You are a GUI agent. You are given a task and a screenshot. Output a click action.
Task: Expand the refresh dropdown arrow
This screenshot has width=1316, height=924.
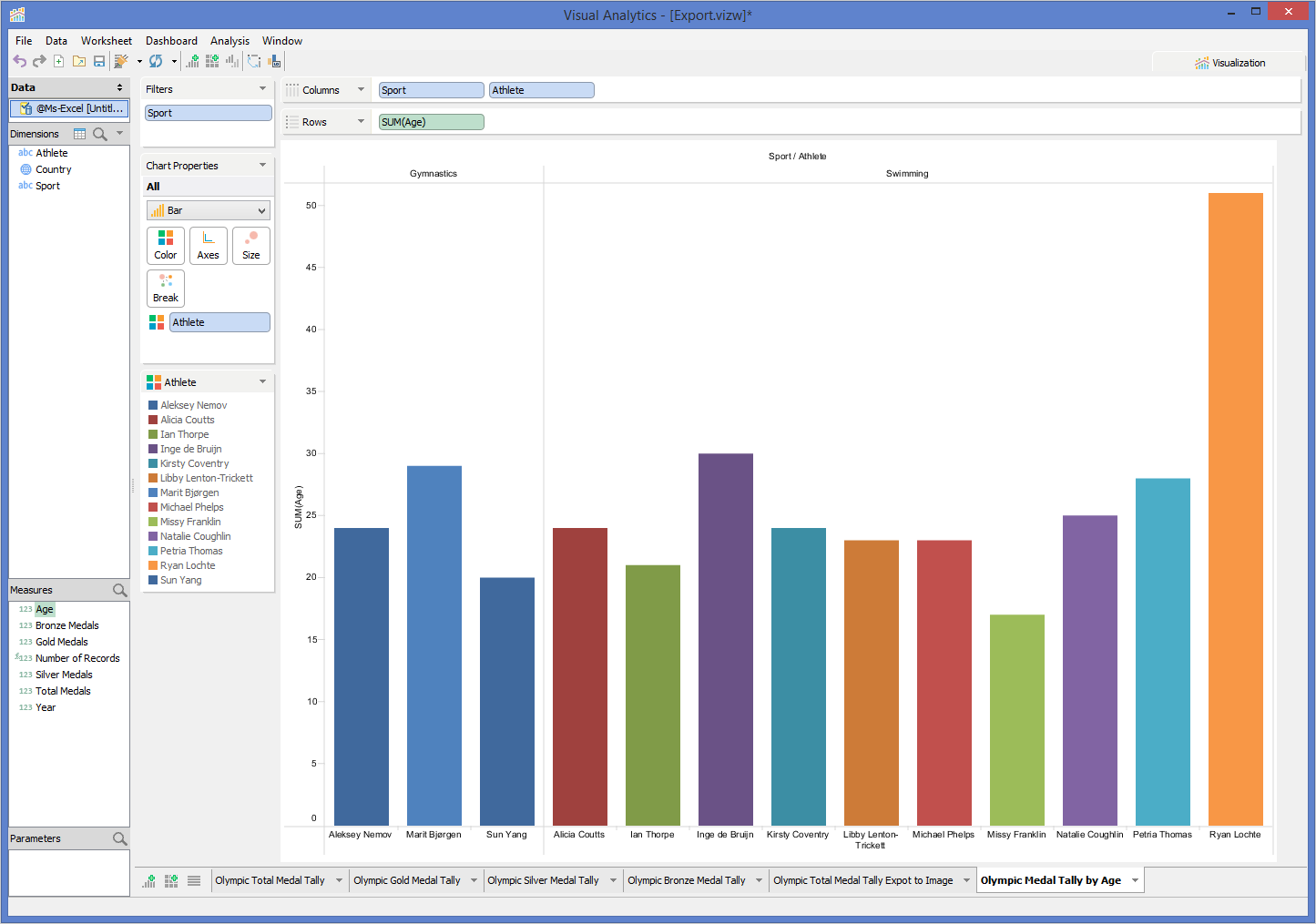(174, 62)
